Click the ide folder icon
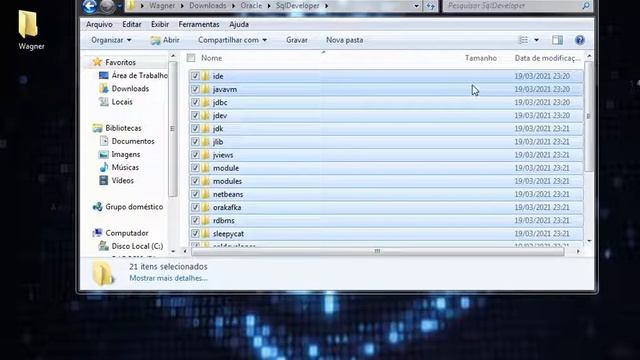The image size is (640, 360). click(205, 76)
